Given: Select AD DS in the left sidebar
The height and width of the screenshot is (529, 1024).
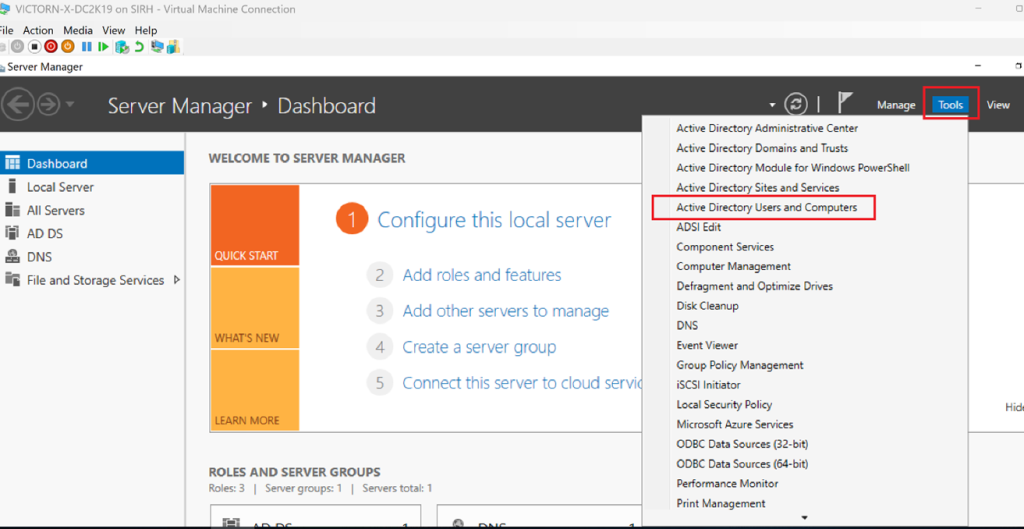Looking at the screenshot, I should coord(45,233).
